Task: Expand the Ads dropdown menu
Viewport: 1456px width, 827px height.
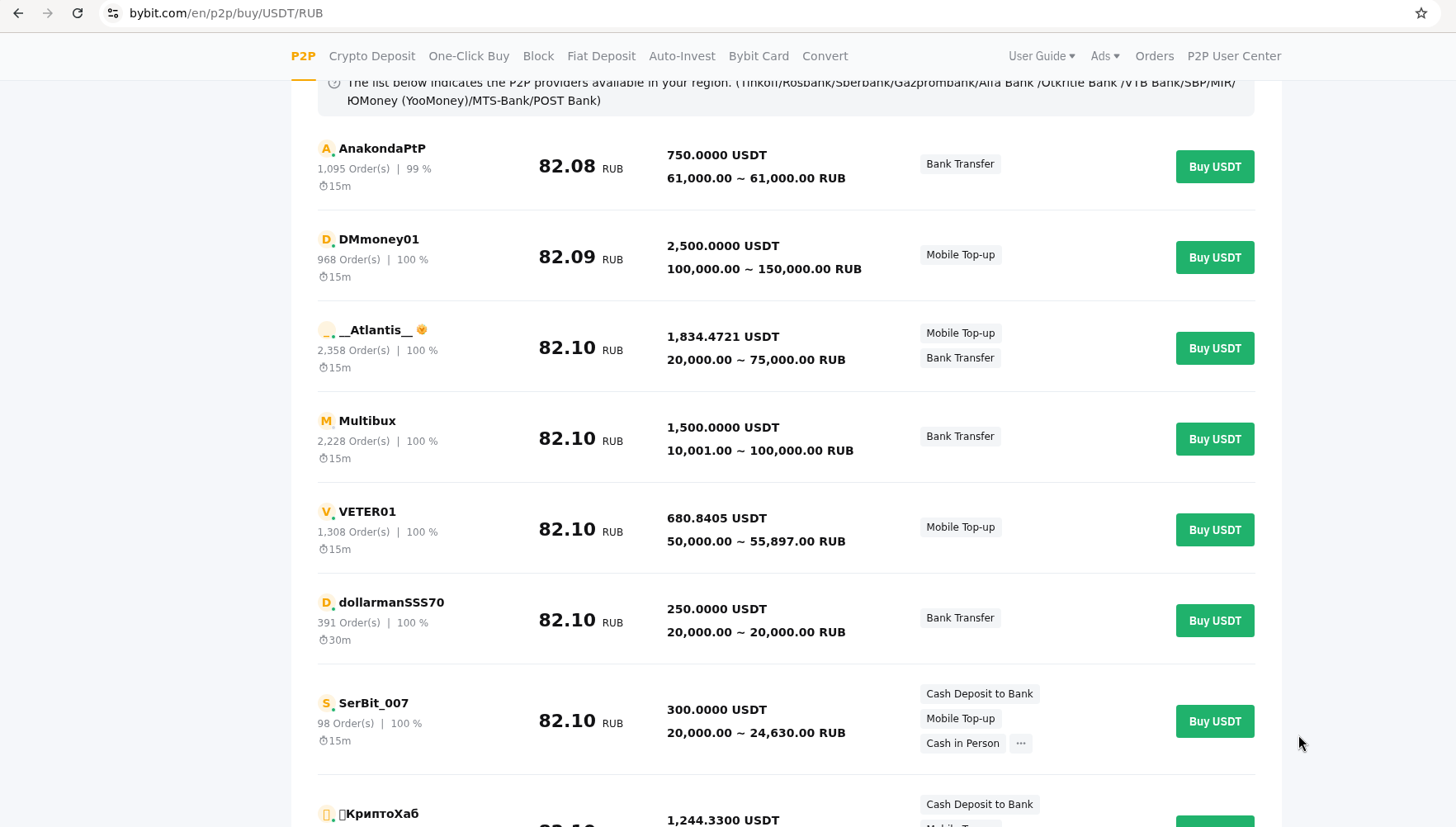Action: pyautogui.click(x=1105, y=56)
